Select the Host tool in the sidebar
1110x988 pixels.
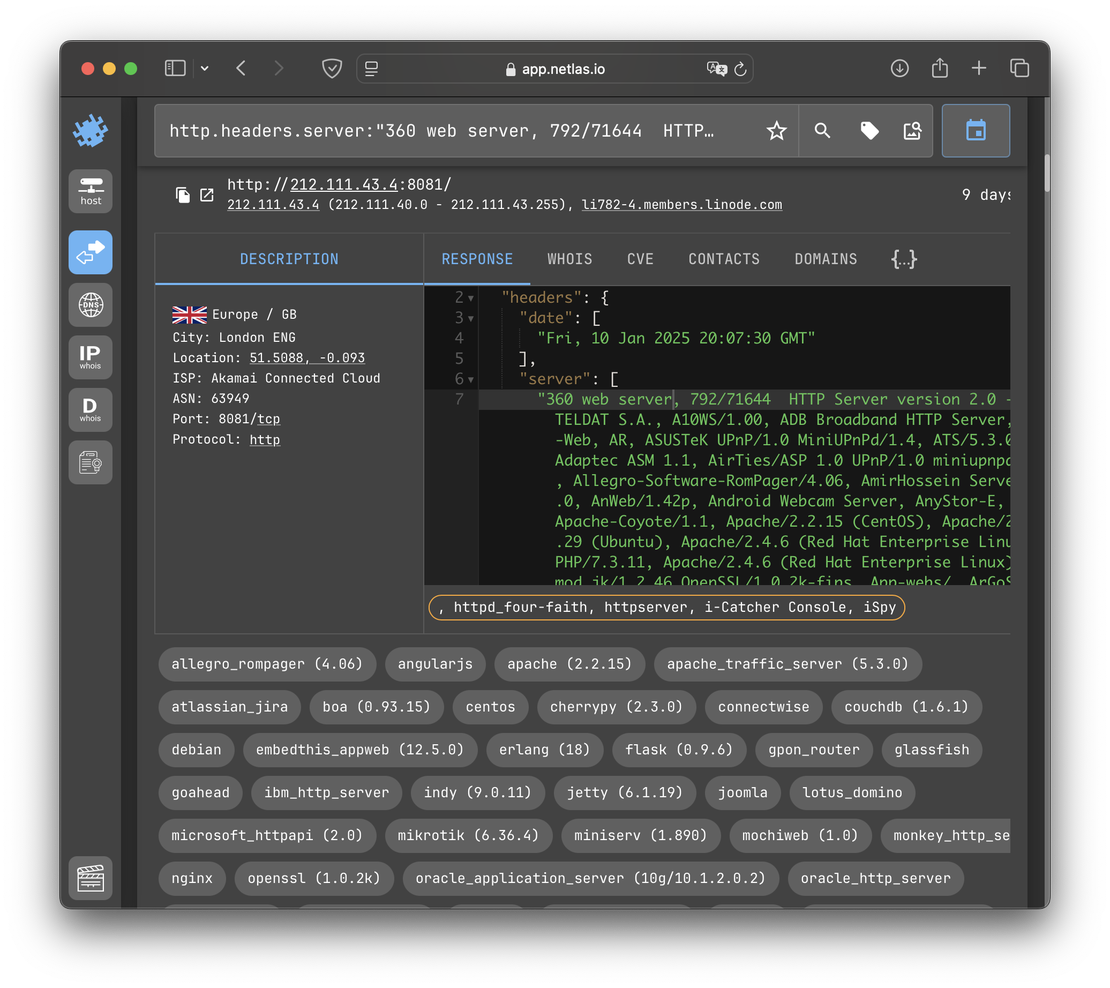point(90,190)
